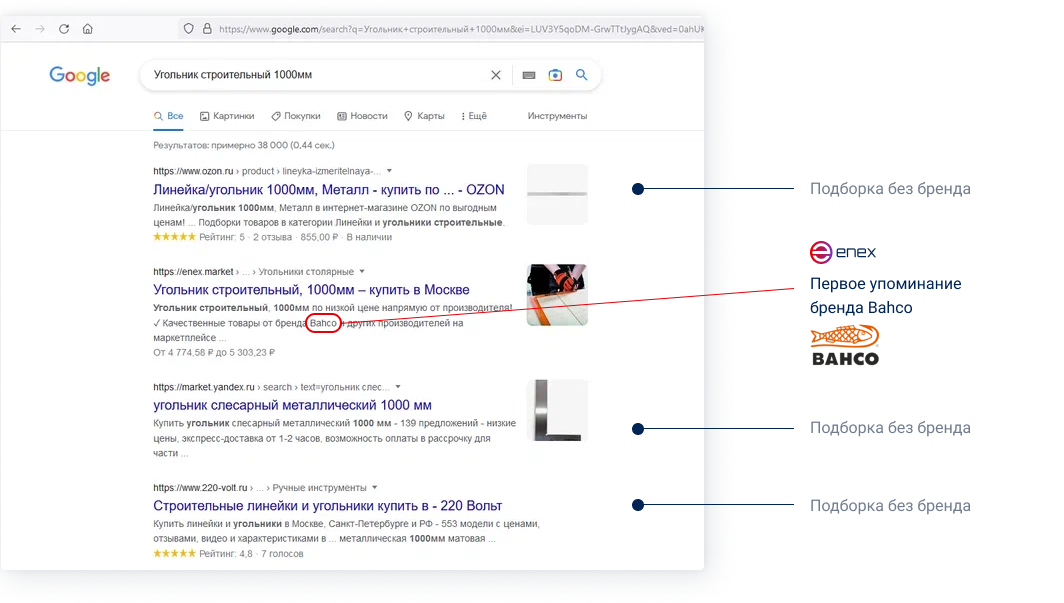Expand the ozon.ru result options arrow
Screen dimensions: 1064x603
coord(390,171)
